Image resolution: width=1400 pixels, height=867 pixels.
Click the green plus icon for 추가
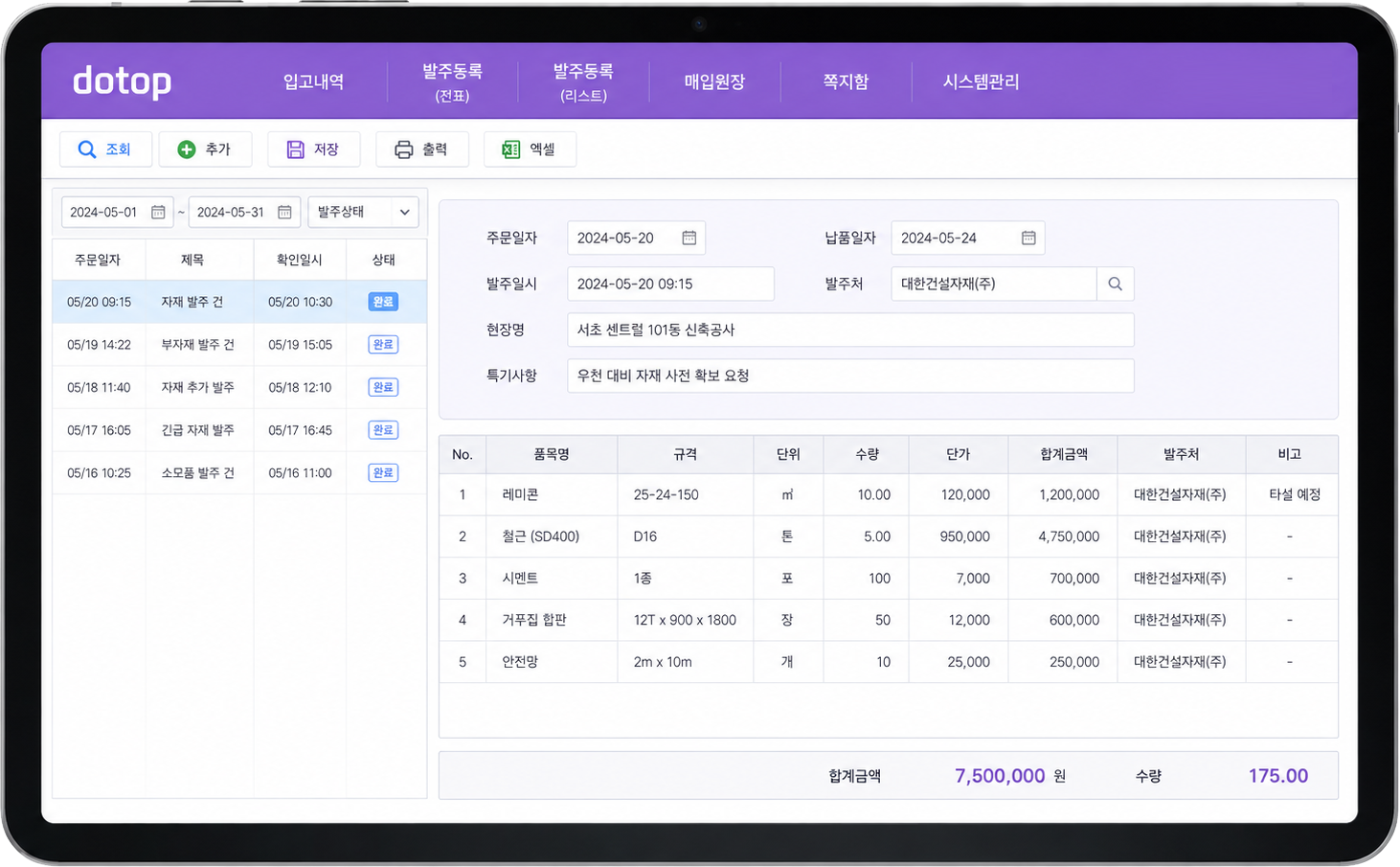pyautogui.click(x=187, y=149)
